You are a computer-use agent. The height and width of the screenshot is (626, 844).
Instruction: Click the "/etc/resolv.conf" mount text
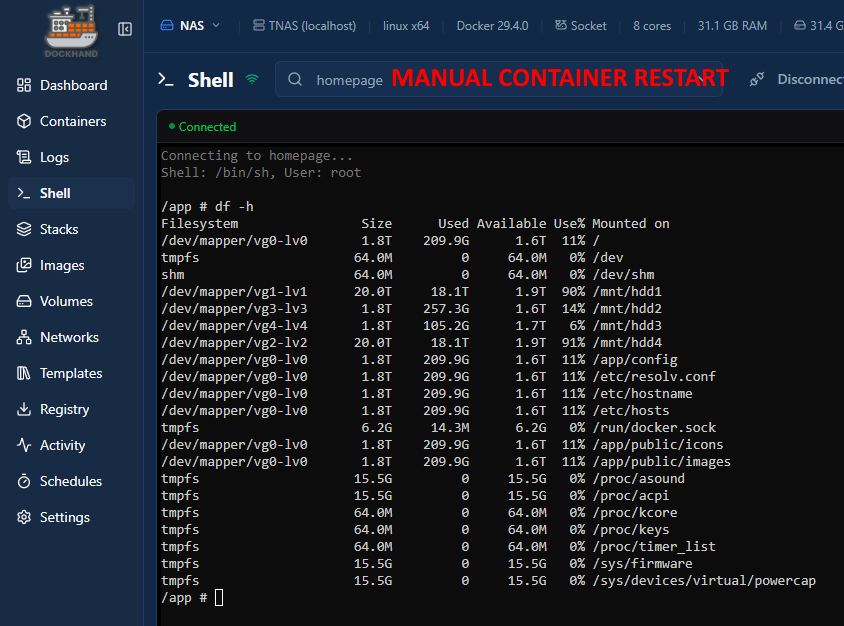[x=654, y=377]
